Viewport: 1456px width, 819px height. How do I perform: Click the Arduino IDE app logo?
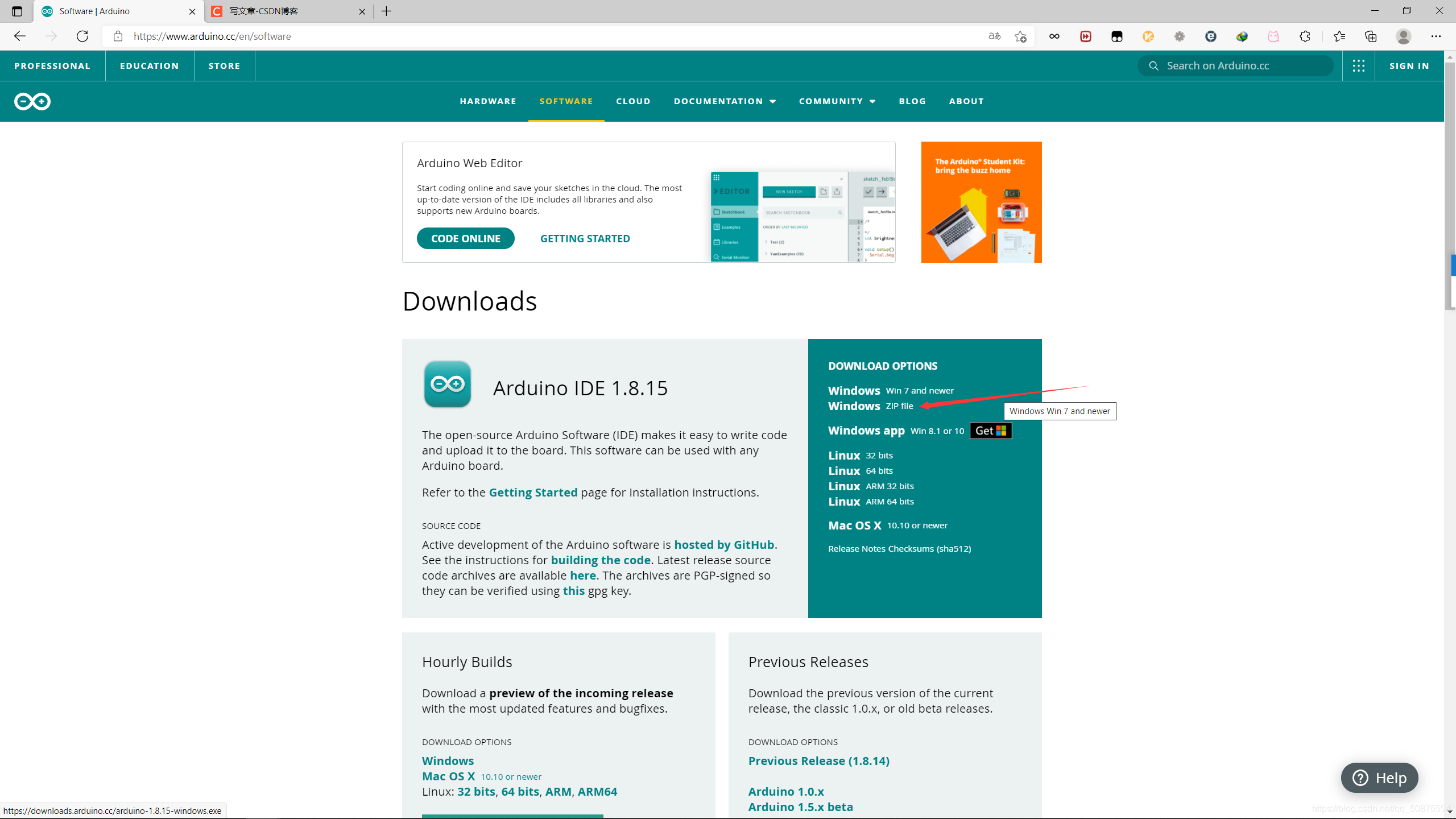coord(448,384)
